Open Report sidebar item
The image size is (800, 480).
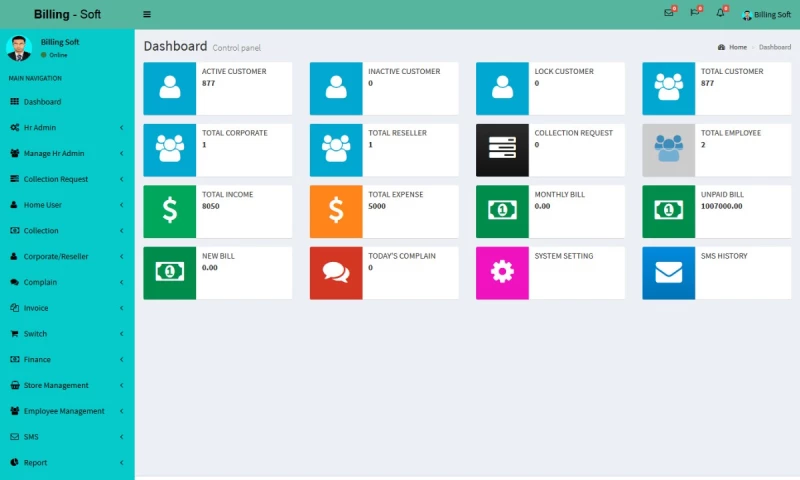tap(67, 462)
